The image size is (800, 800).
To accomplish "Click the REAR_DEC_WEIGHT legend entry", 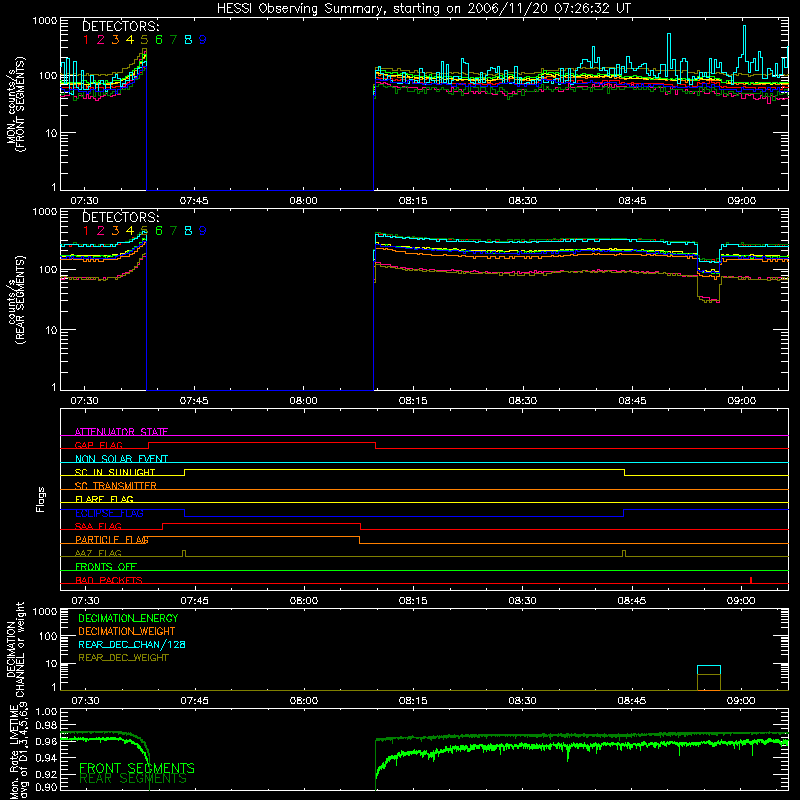I will pyautogui.click(x=123, y=658).
